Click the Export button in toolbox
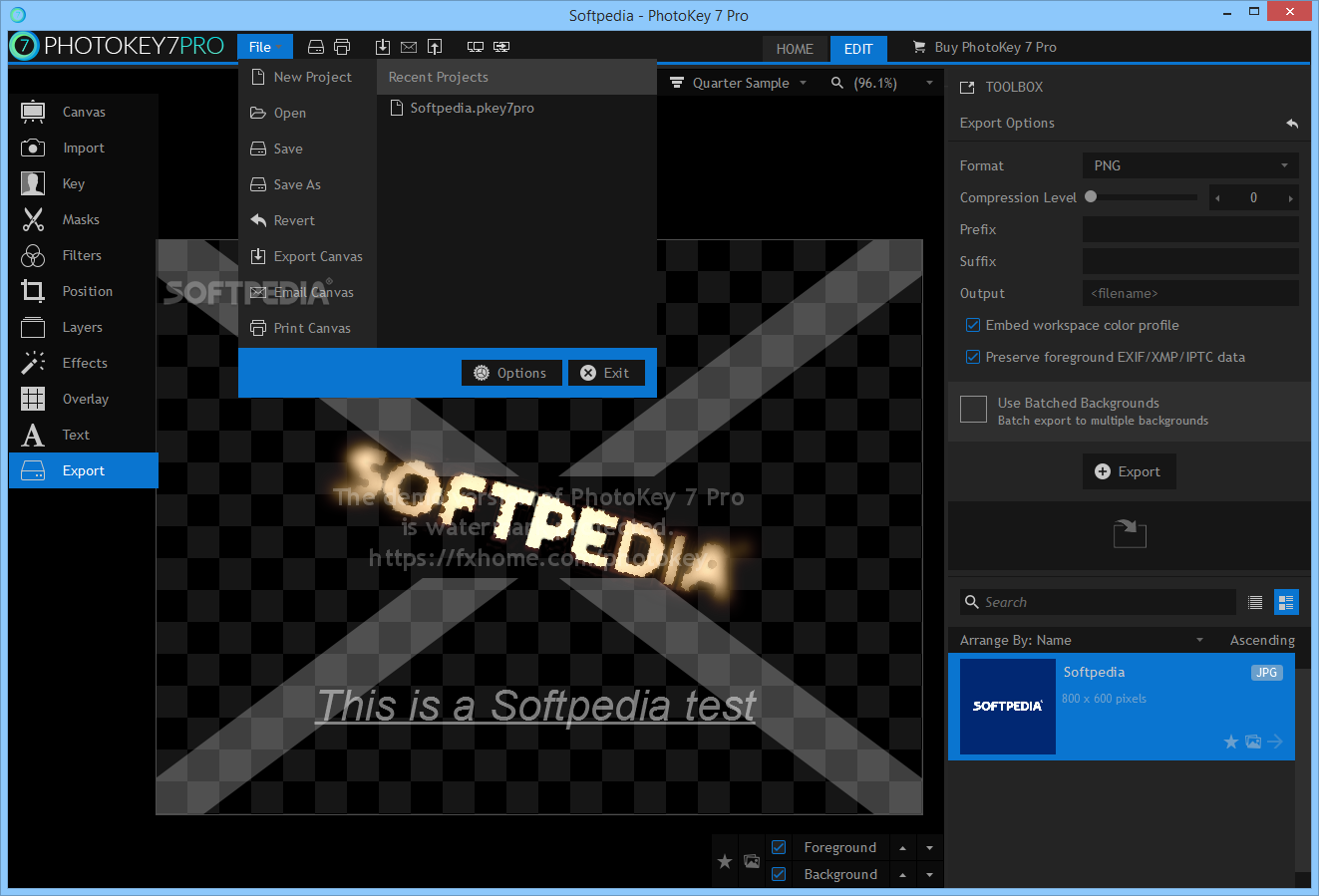This screenshot has height=896, width=1319. (x=1130, y=471)
